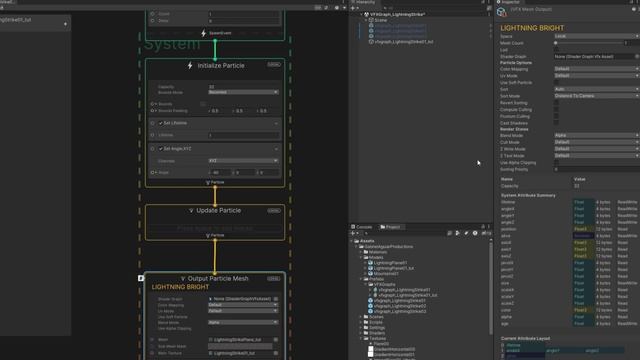Click the Shader Graph object picker in Output node

276,299
